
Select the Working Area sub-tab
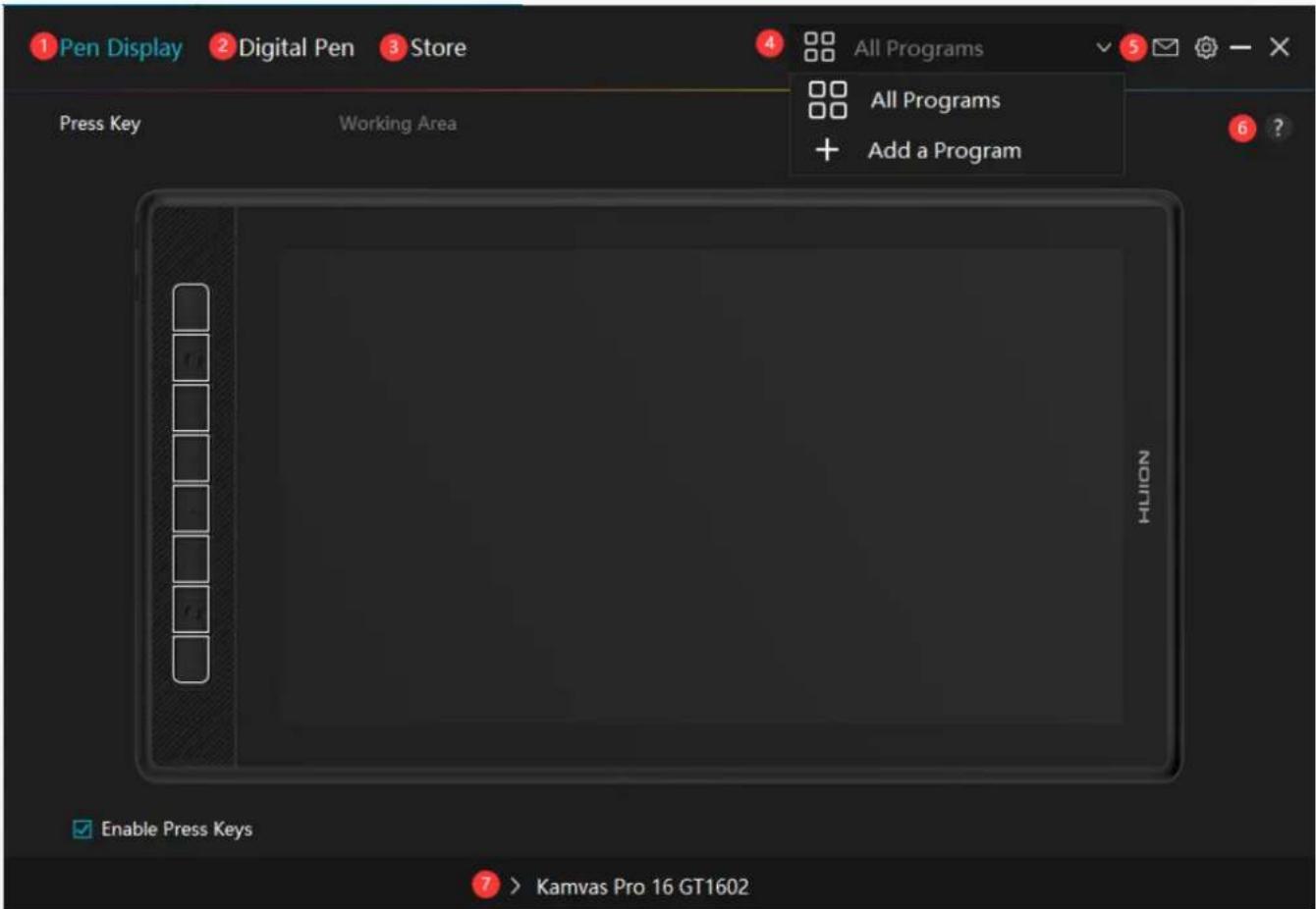(398, 124)
